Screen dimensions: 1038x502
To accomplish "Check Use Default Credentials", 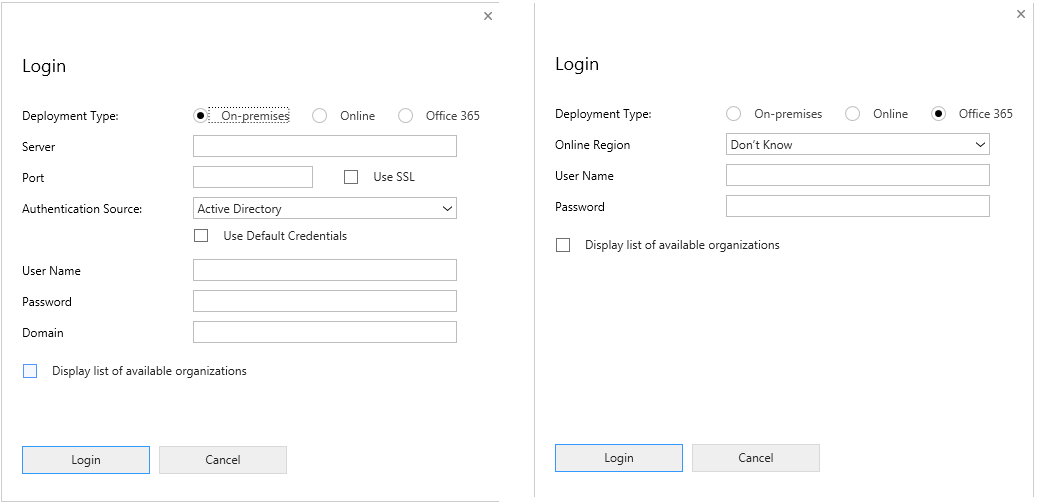I will click(x=201, y=236).
